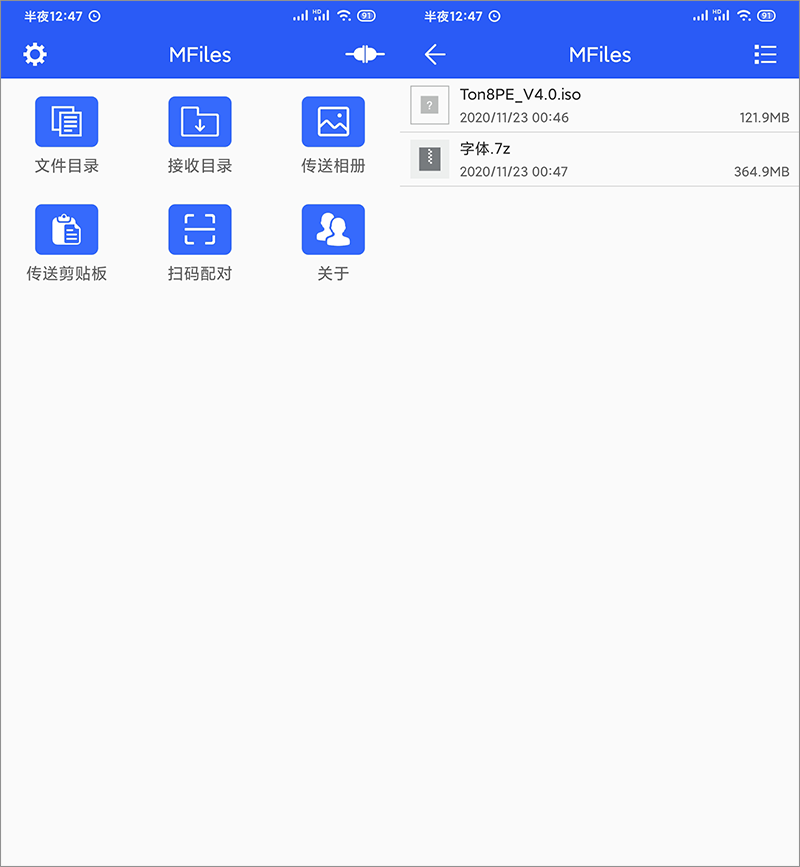
Task: Open the 传送剪贴板 transfer clipboard icon
Action: tap(66, 228)
